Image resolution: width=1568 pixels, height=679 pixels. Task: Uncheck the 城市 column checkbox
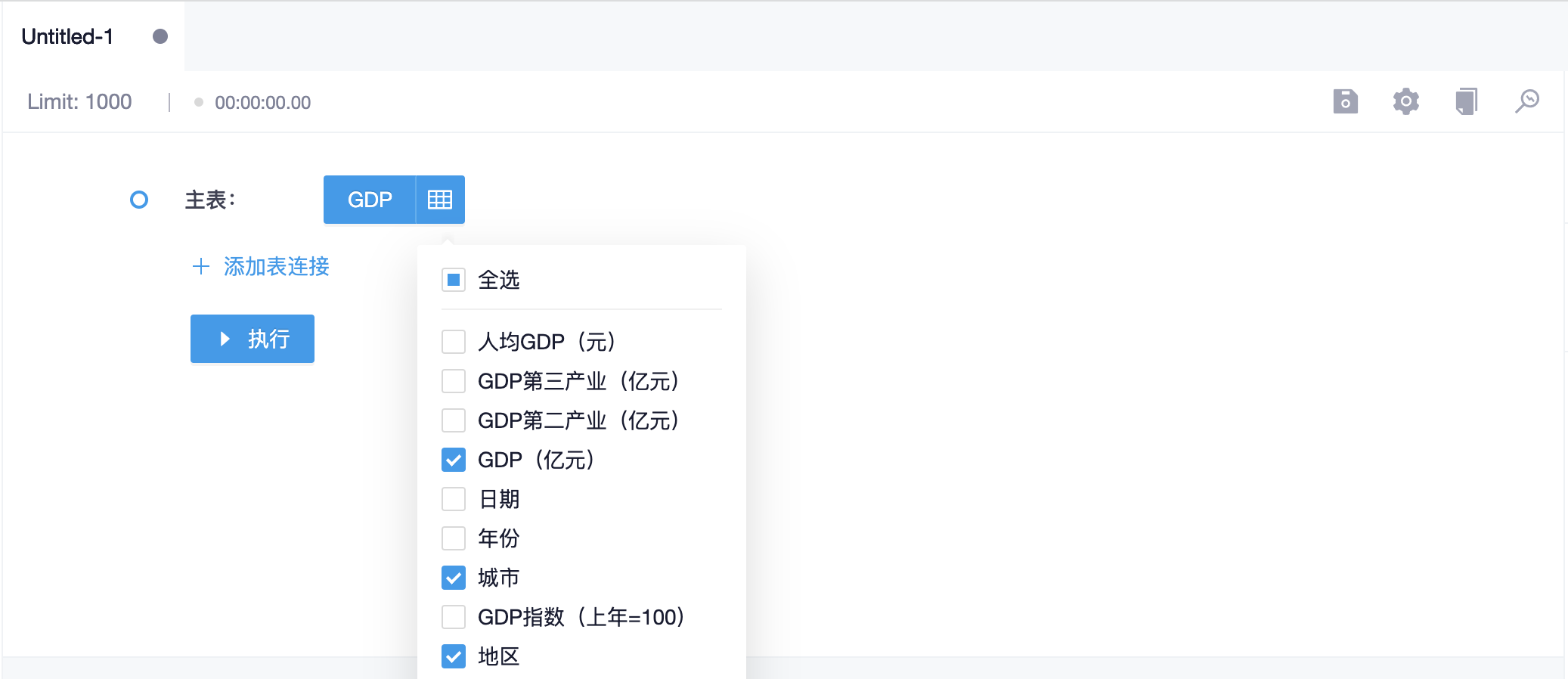click(x=454, y=578)
